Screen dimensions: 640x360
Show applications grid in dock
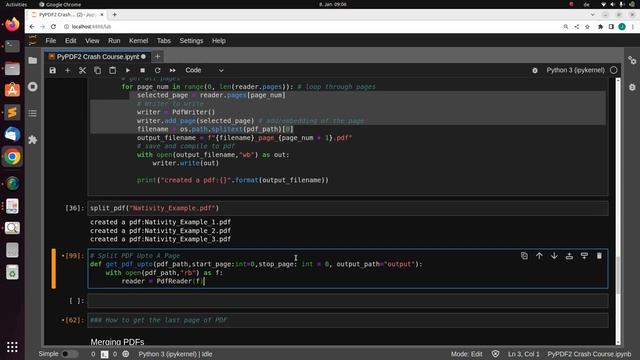click(x=12, y=347)
